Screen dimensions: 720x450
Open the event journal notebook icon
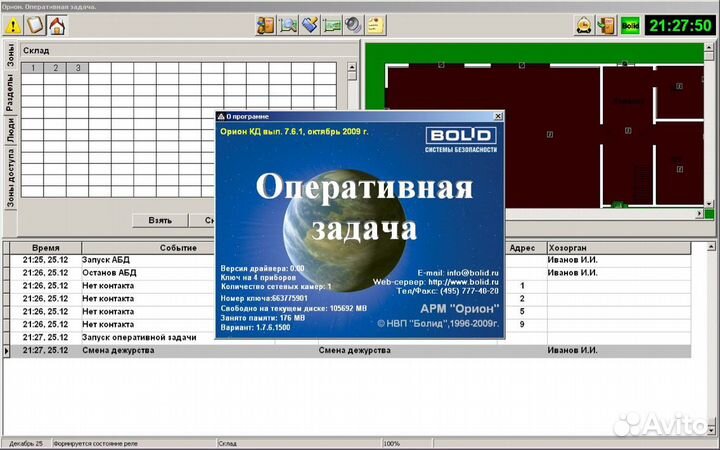(x=35, y=25)
